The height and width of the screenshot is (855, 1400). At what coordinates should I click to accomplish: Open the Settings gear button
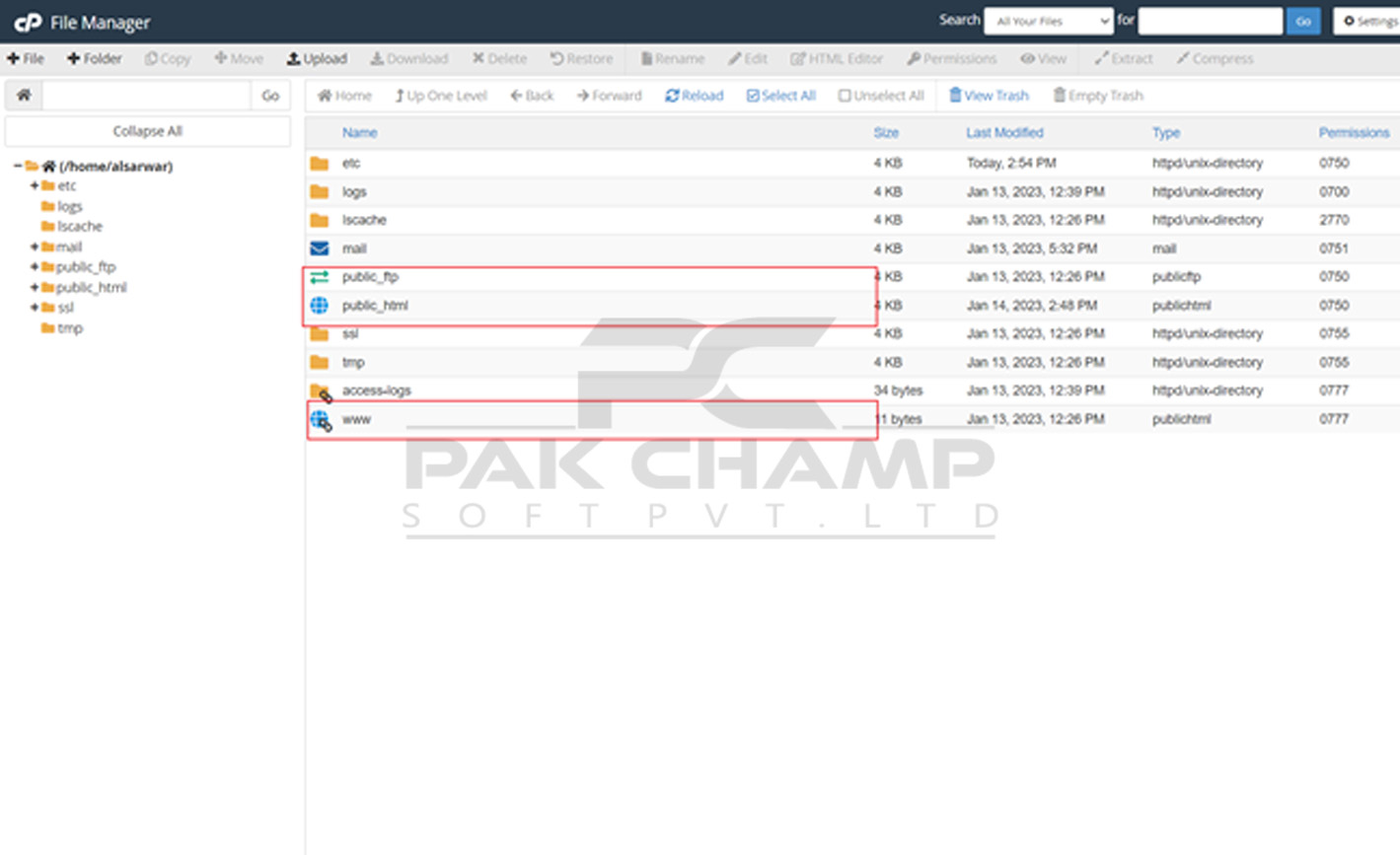click(1369, 21)
